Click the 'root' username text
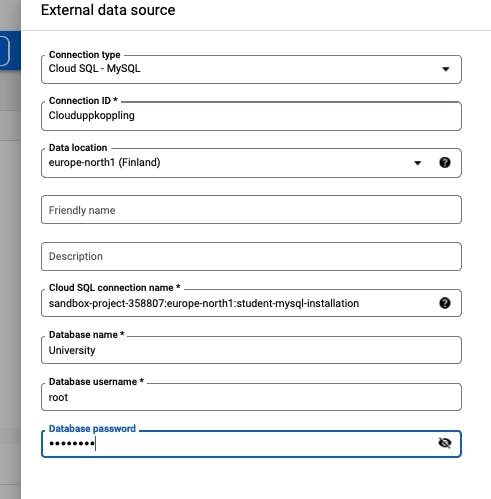 (x=58, y=397)
